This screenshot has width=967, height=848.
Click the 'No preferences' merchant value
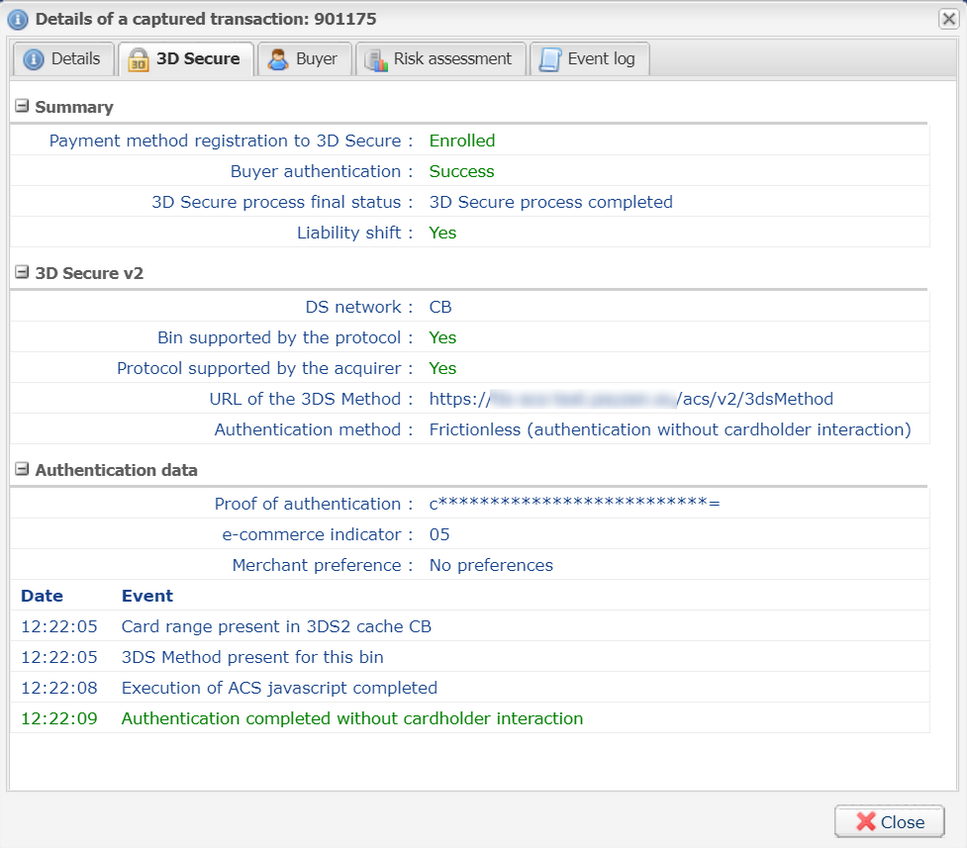pyautogui.click(x=491, y=565)
